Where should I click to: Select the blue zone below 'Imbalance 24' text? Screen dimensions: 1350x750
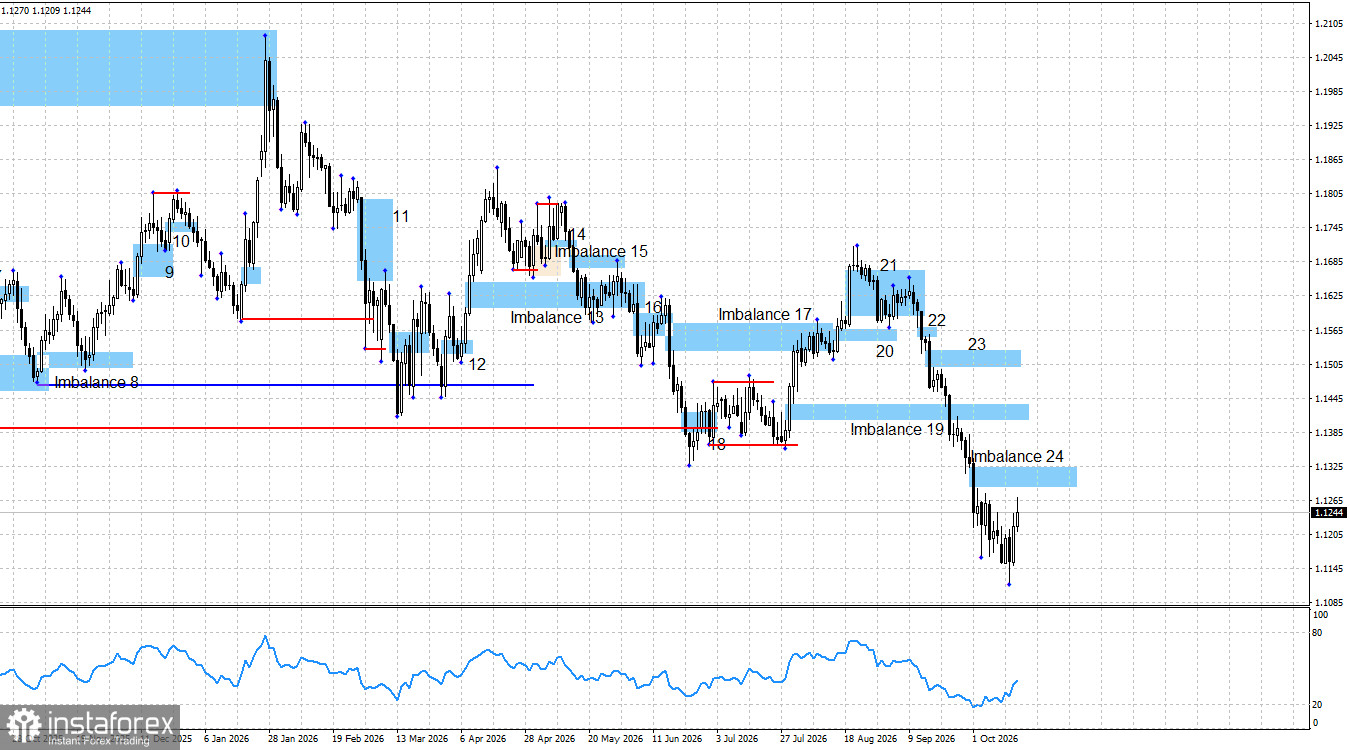click(1025, 476)
